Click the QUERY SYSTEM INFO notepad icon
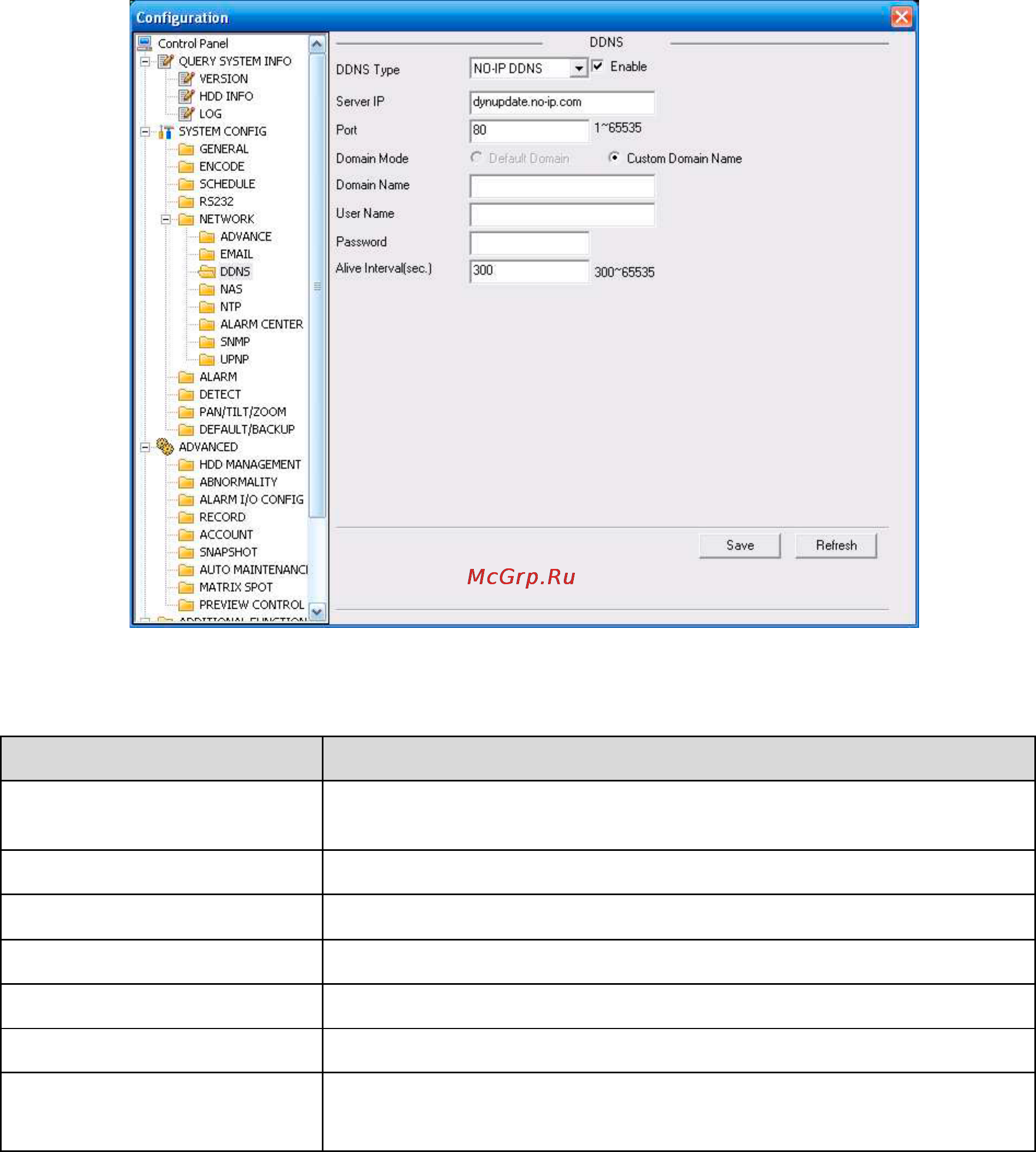This screenshot has height=1152, width=1036. point(166,61)
